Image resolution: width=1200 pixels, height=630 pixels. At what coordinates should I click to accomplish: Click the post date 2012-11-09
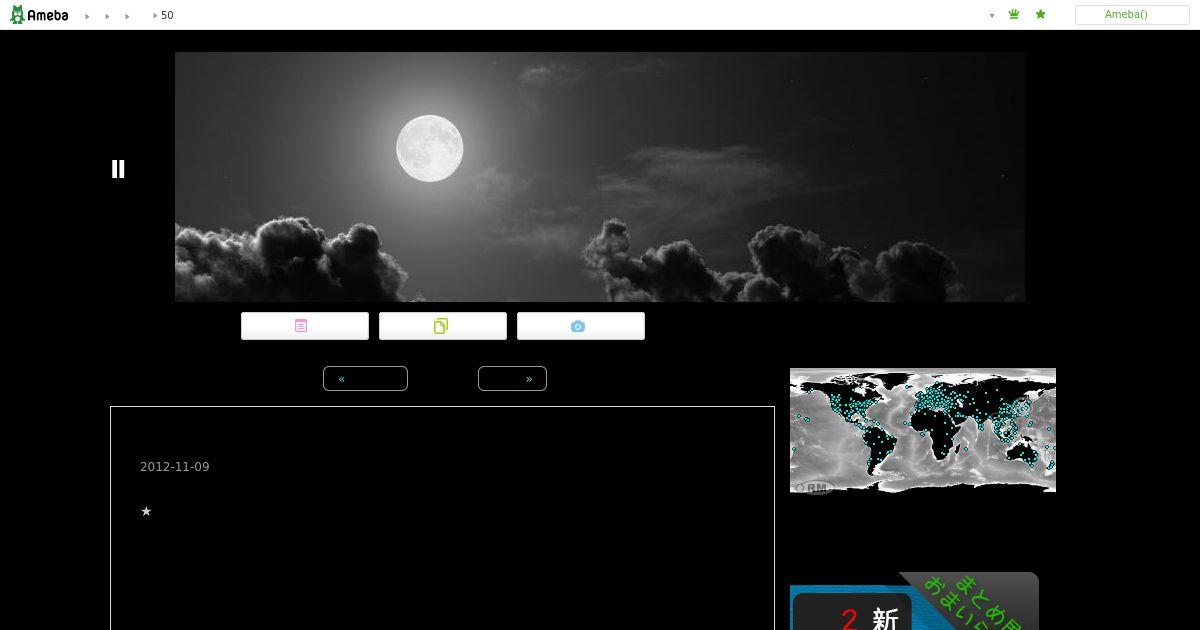point(175,467)
